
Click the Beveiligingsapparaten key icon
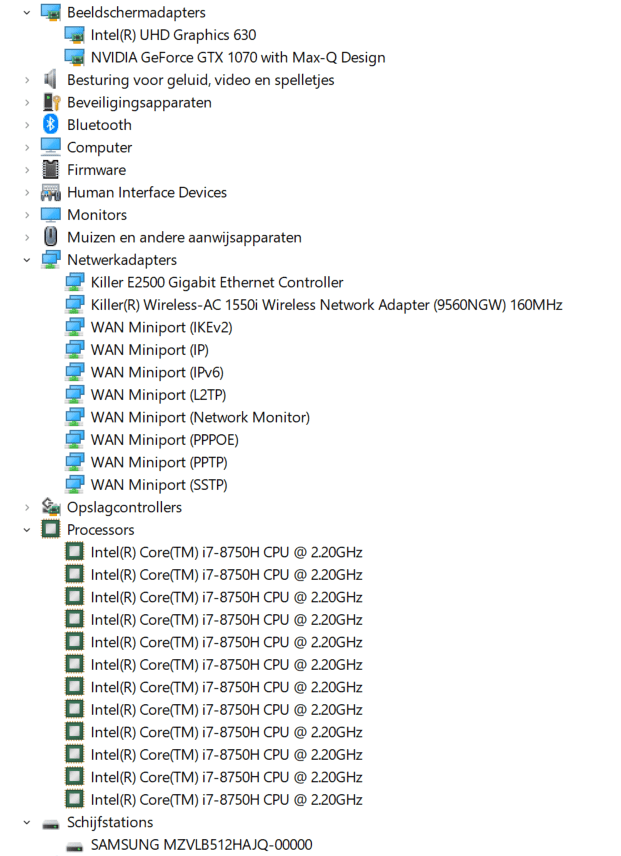(x=51, y=103)
